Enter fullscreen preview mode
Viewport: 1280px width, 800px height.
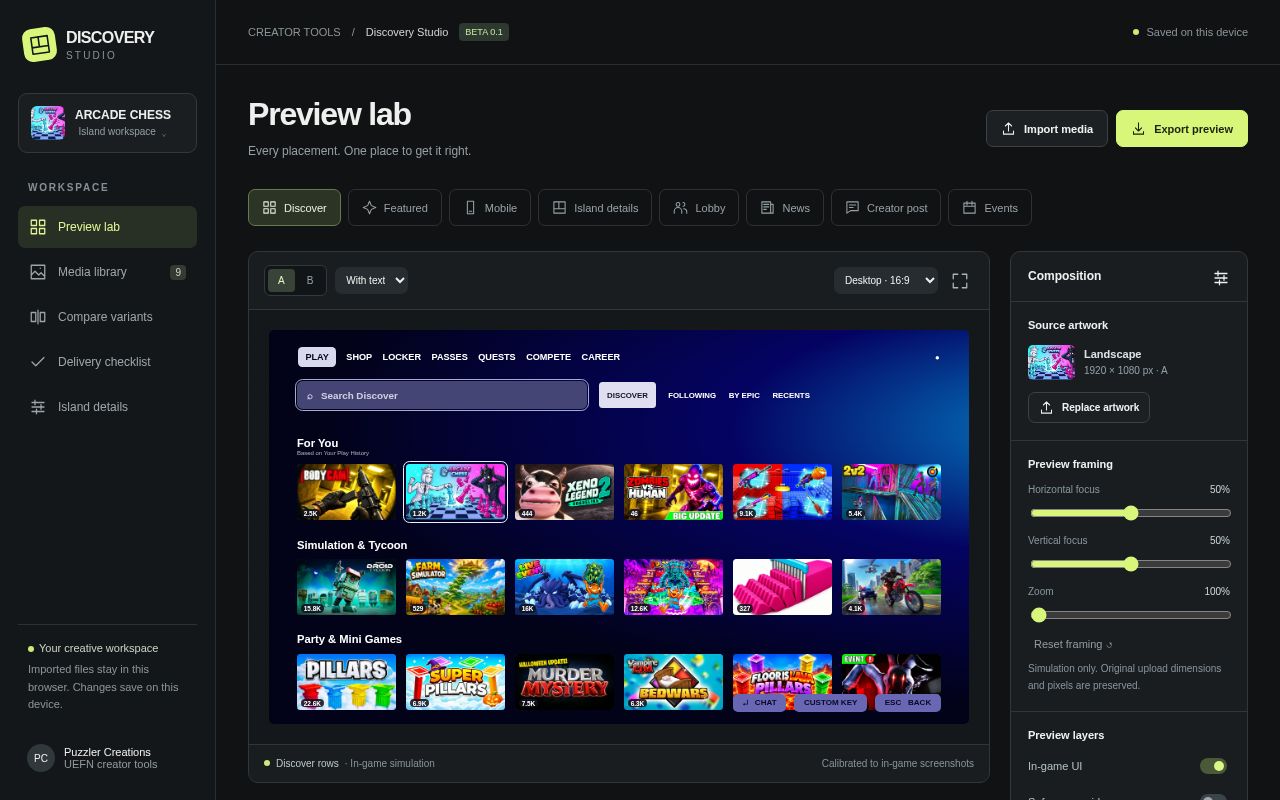pyautogui.click(x=960, y=281)
